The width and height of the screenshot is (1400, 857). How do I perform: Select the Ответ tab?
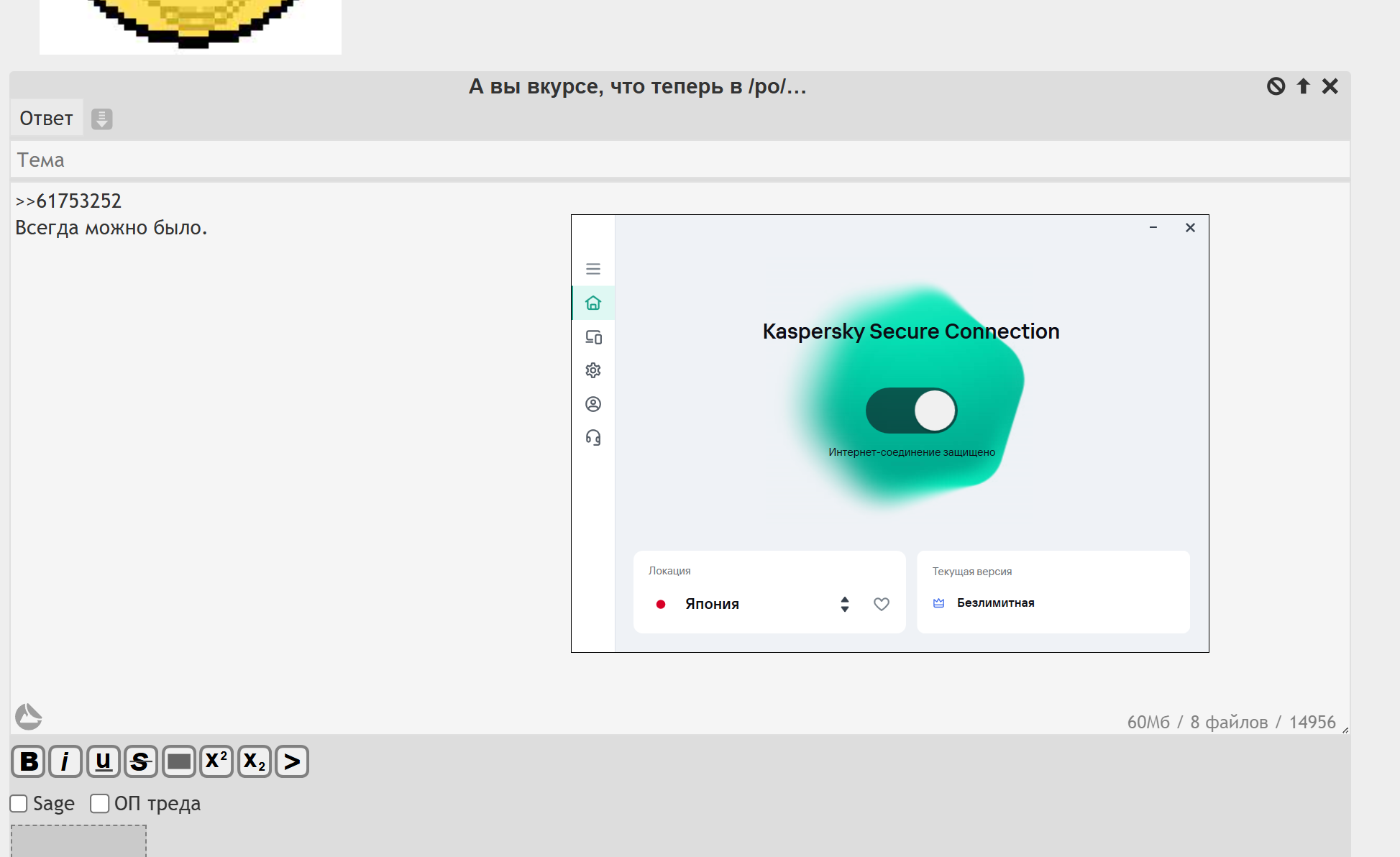[46, 118]
